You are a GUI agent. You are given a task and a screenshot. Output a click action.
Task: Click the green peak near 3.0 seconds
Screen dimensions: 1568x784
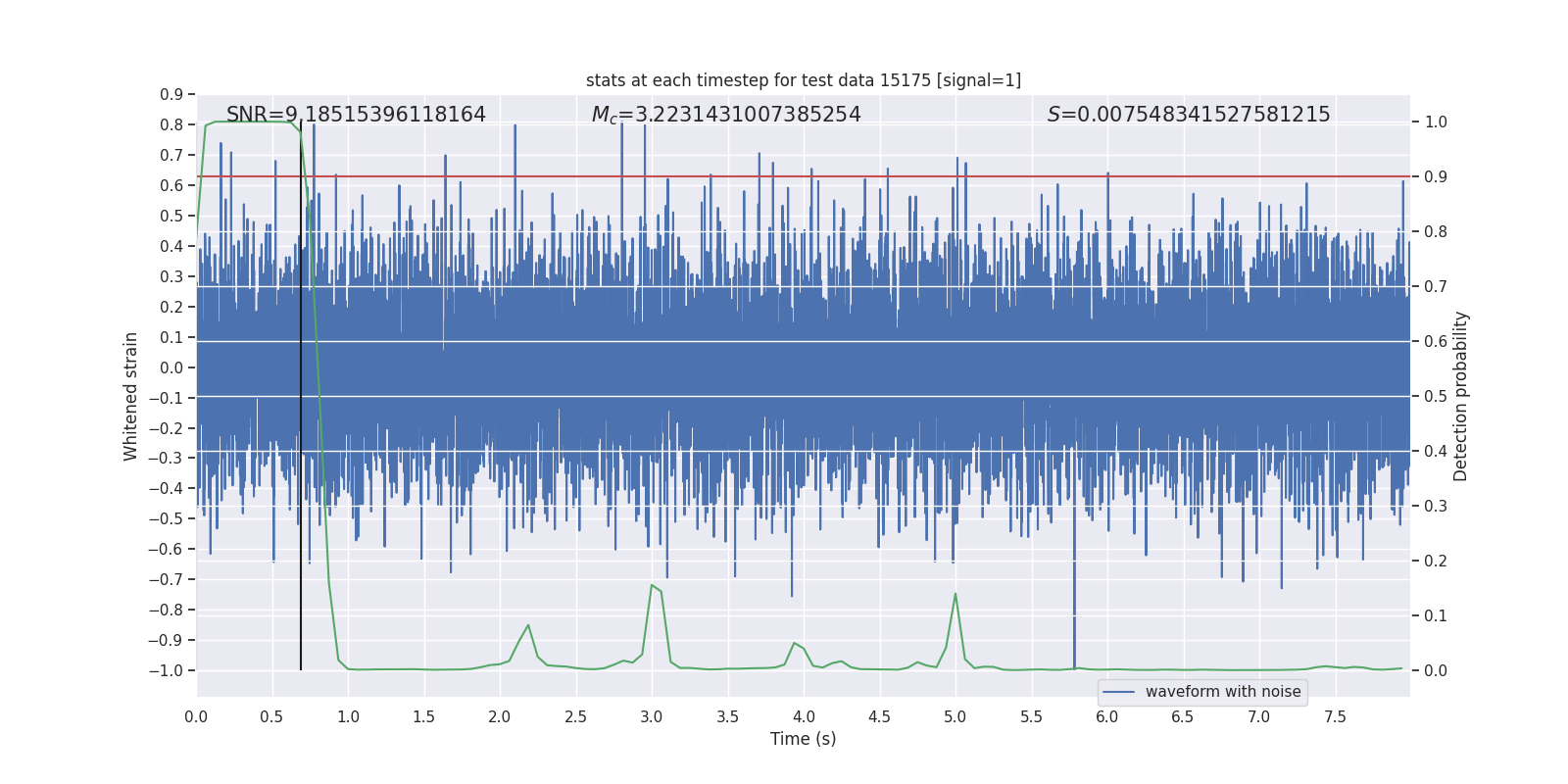653,586
